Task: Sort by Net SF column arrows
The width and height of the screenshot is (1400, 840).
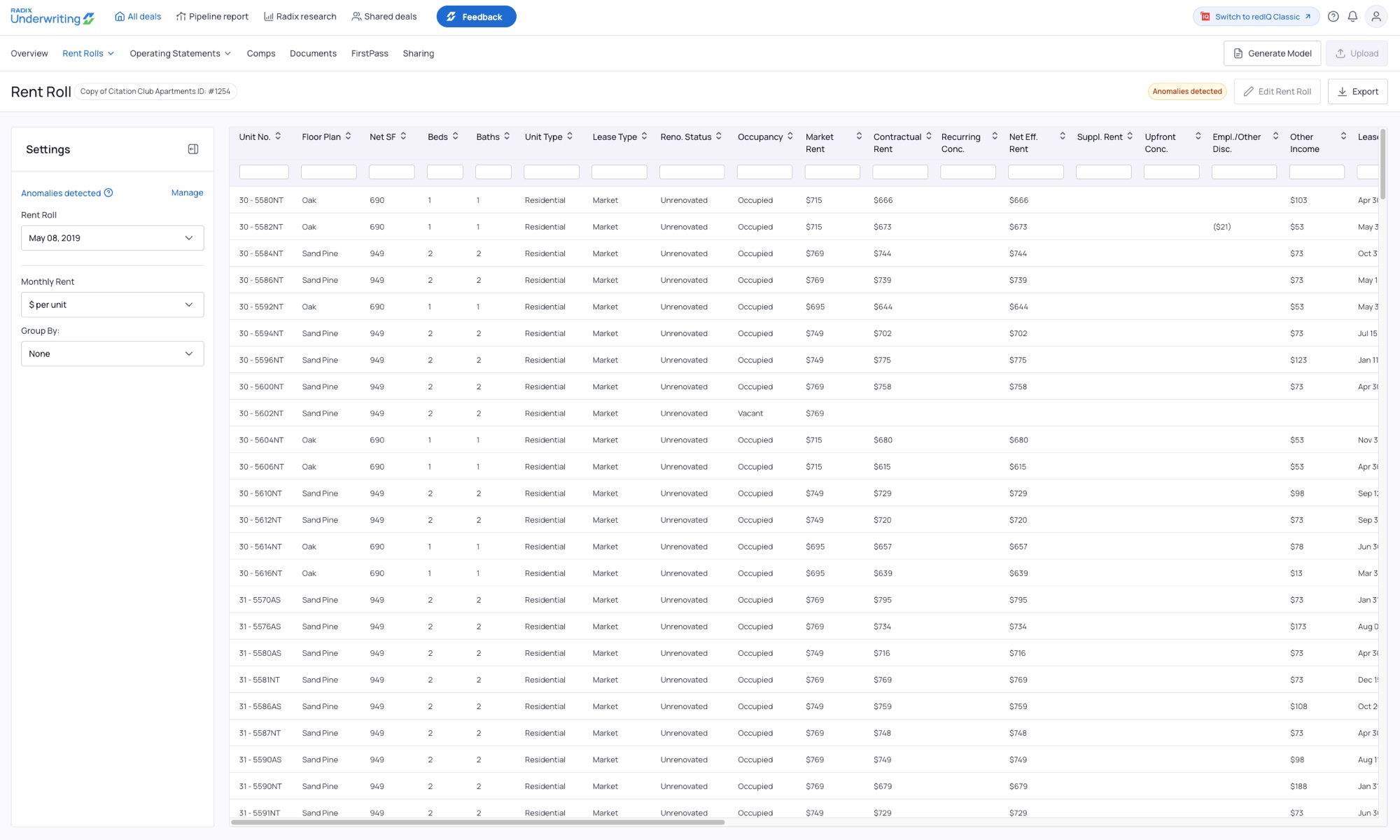Action: click(x=403, y=136)
